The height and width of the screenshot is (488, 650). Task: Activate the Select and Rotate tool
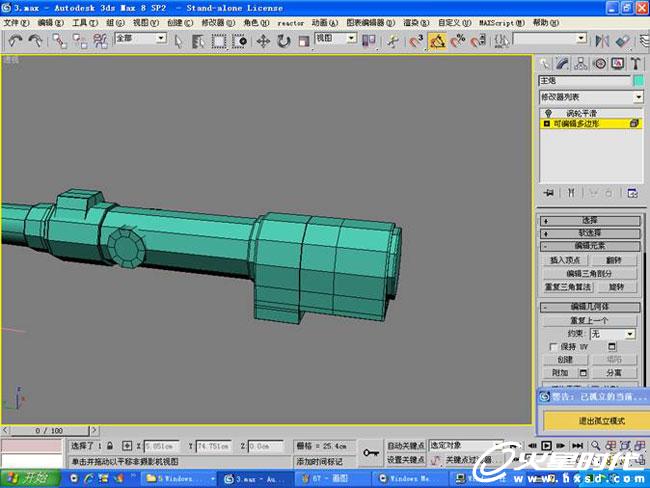284,41
